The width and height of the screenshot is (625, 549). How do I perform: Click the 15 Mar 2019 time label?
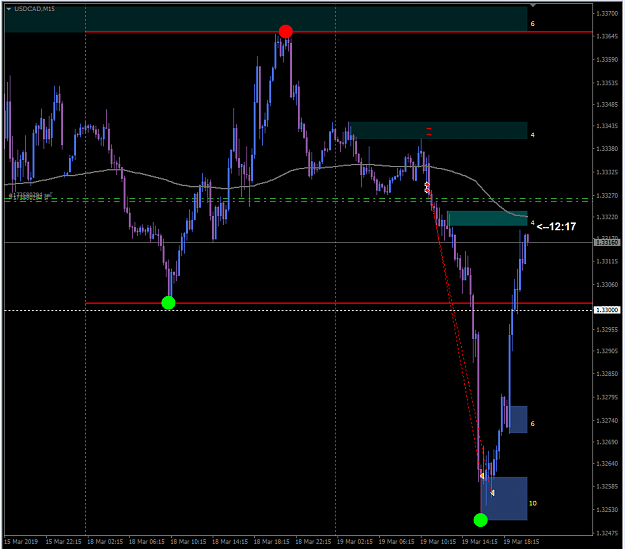click(21, 541)
